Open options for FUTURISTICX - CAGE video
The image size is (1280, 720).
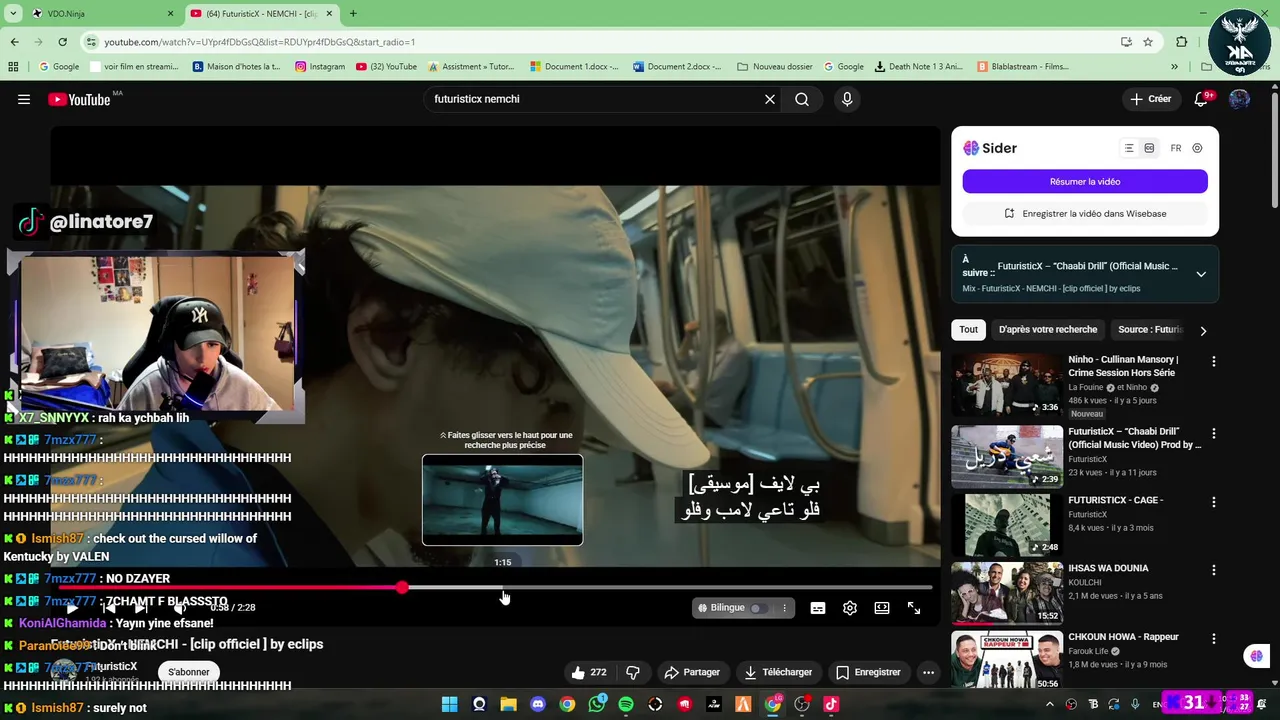(x=1214, y=502)
